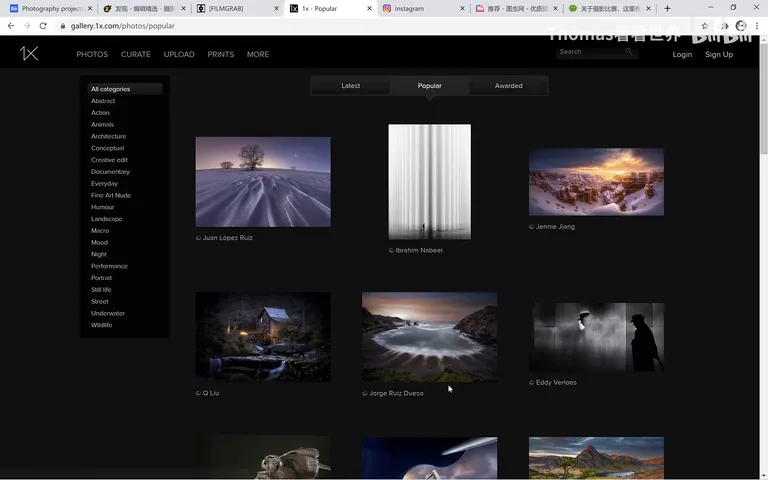Click the address bar URL

[x=122, y=26]
